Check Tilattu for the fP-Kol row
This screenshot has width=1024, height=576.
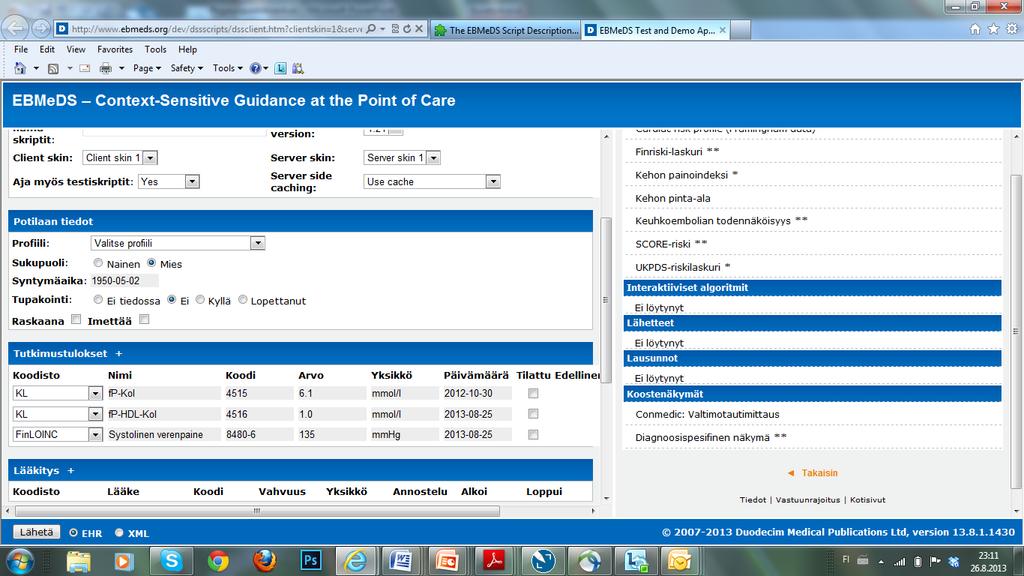[x=533, y=393]
